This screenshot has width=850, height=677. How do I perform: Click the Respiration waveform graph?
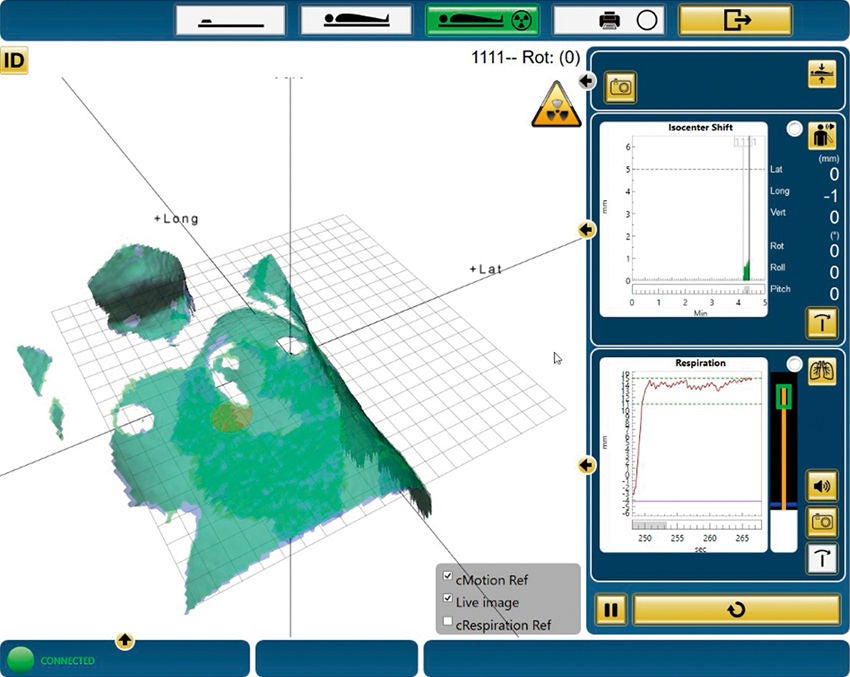684,454
